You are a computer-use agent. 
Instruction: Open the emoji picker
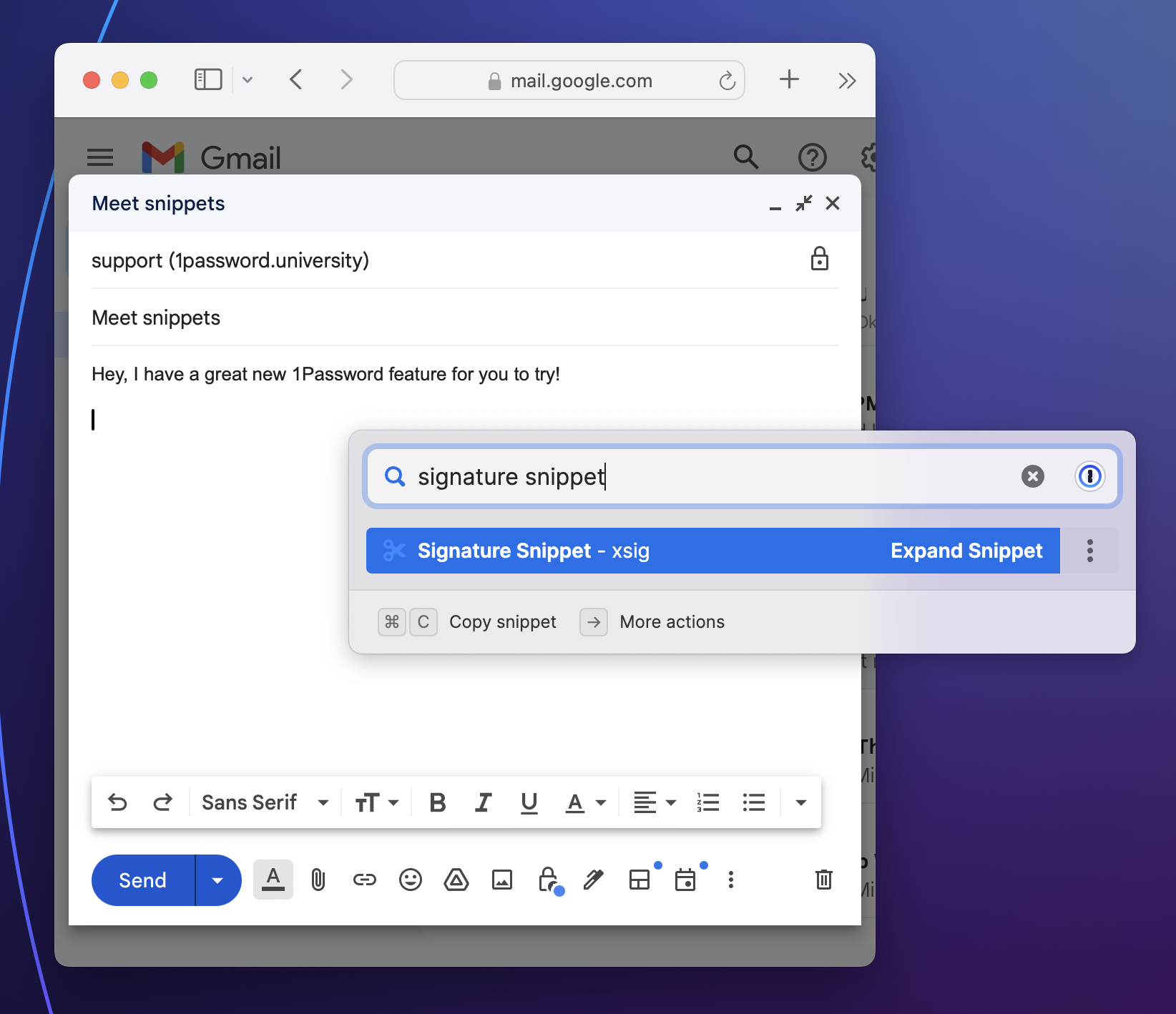[x=411, y=880]
